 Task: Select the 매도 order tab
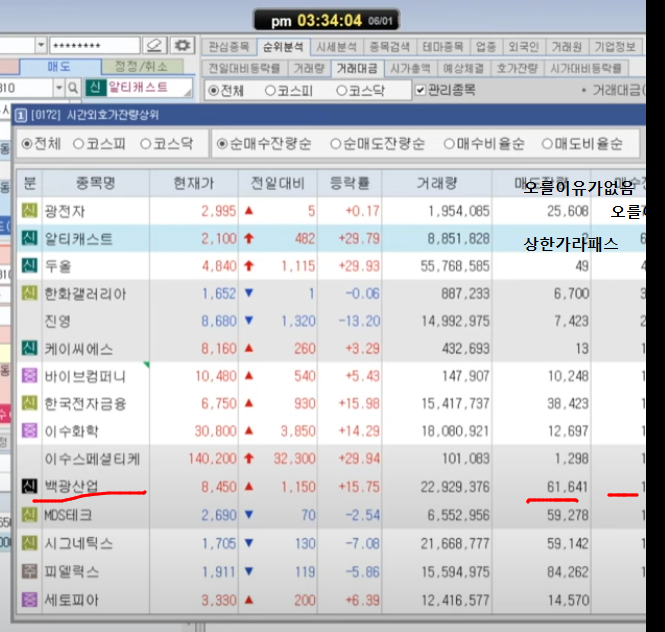[x=59, y=67]
